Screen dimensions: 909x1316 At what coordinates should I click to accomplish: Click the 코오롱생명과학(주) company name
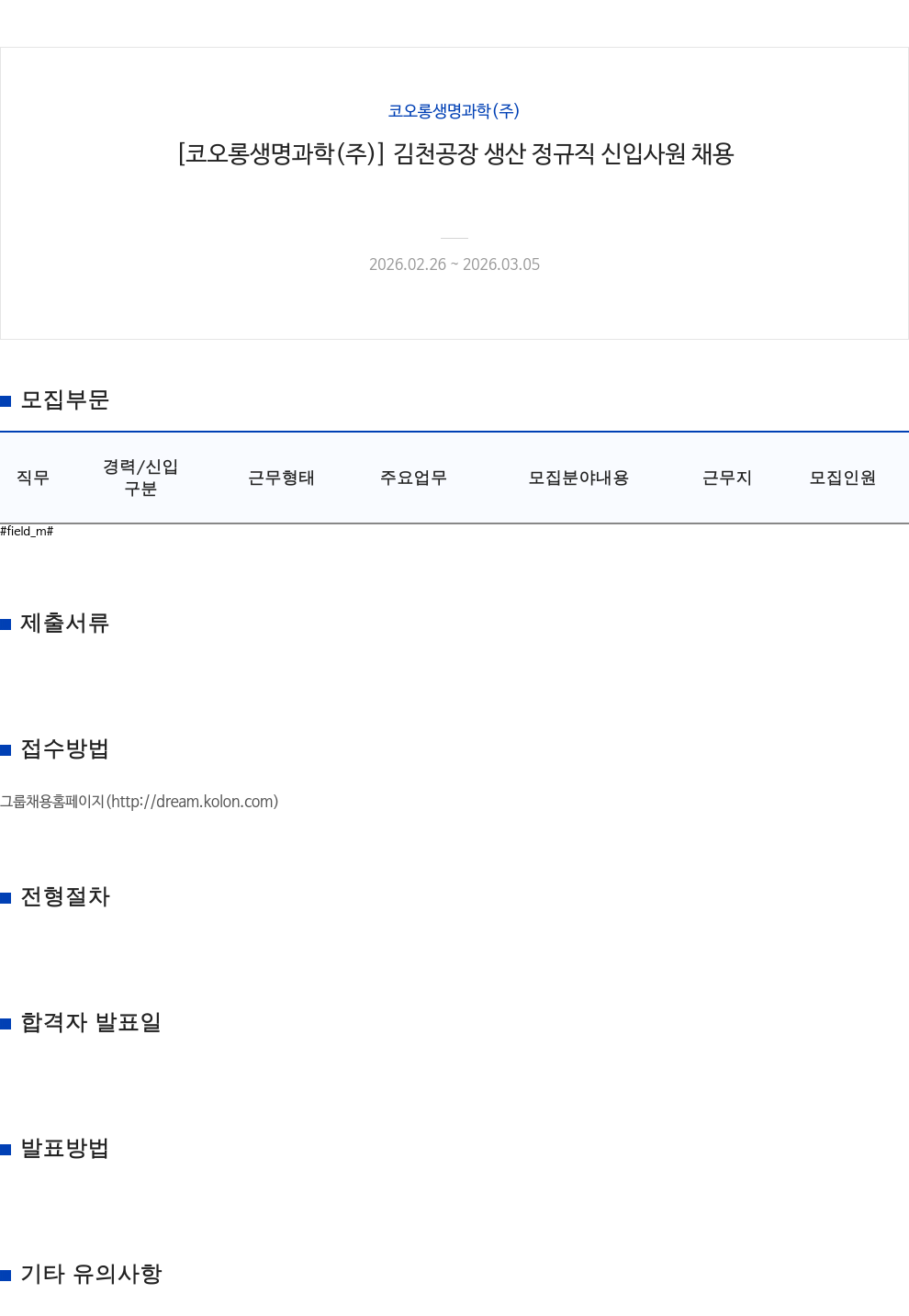click(454, 111)
